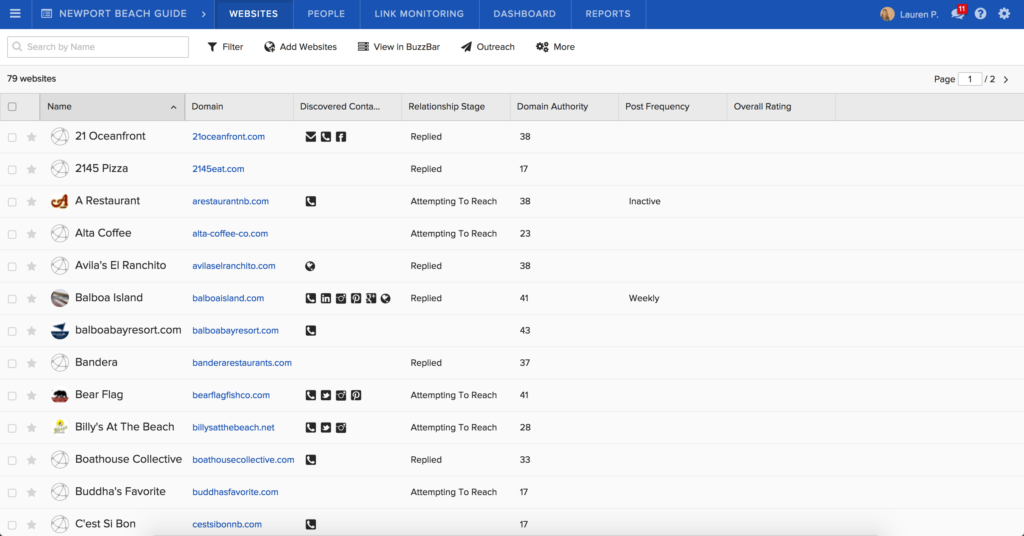Sort by Post Frequency column
1024x536 pixels.
coord(673,106)
